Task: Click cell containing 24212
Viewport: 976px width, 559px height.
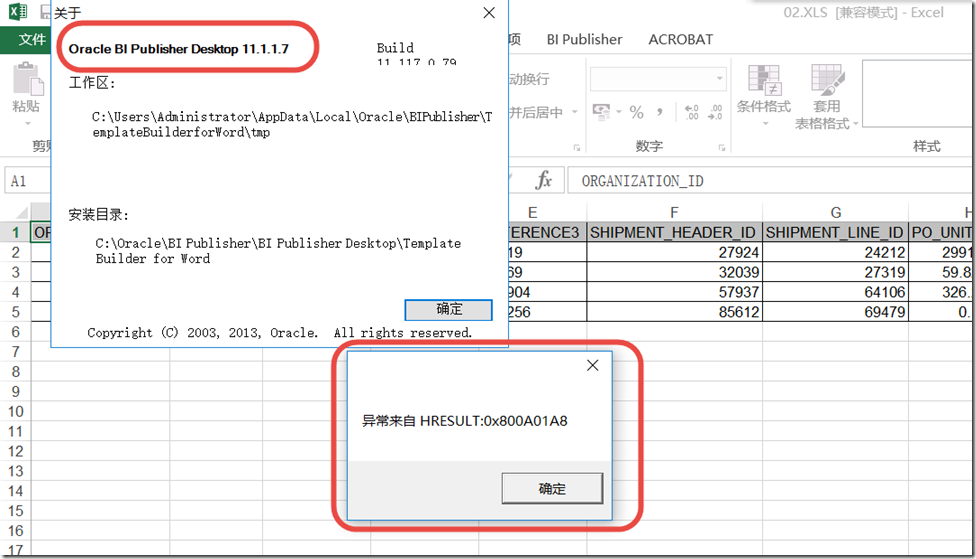Action: click(x=835, y=252)
